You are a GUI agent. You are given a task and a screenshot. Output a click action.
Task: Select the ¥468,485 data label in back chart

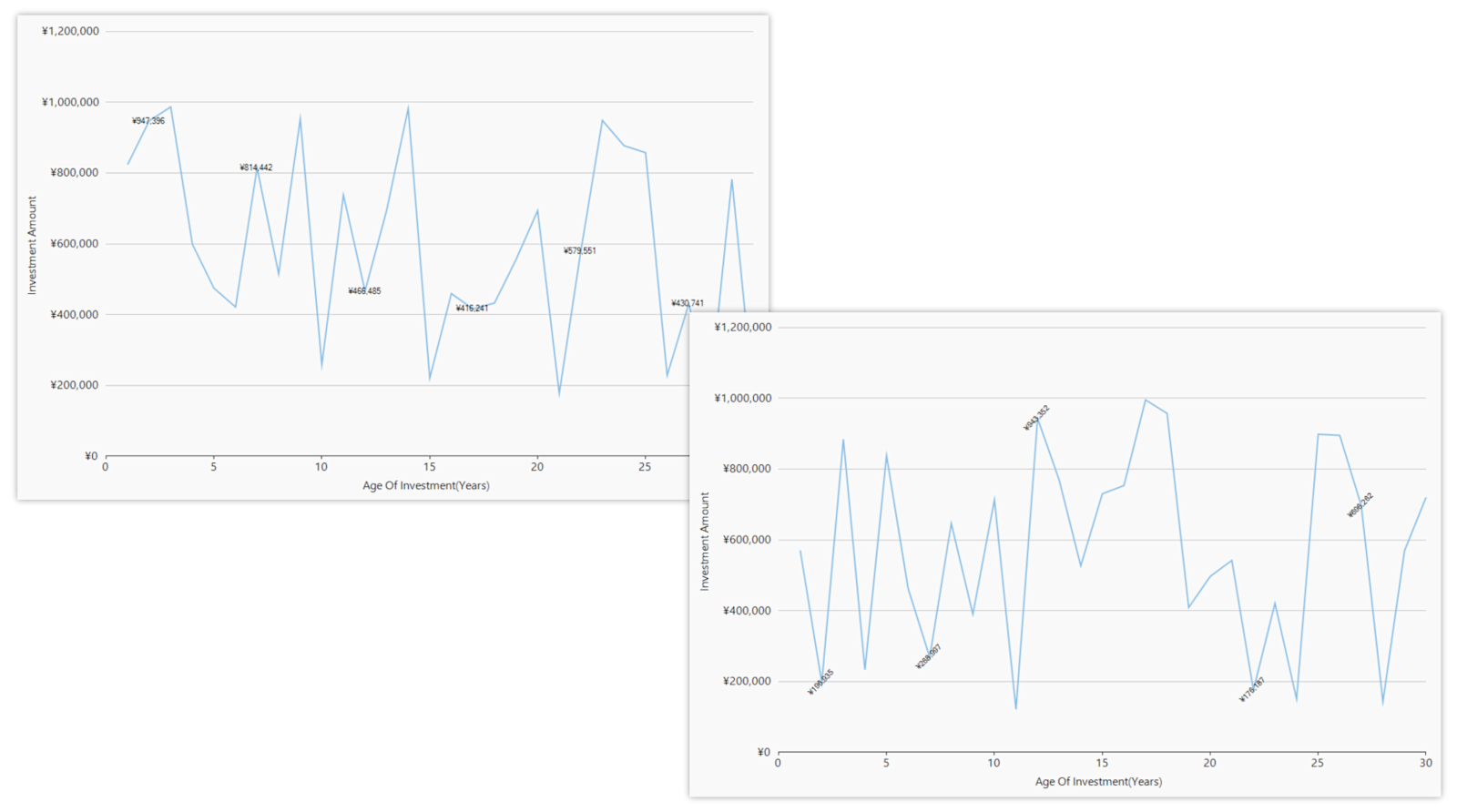364,291
